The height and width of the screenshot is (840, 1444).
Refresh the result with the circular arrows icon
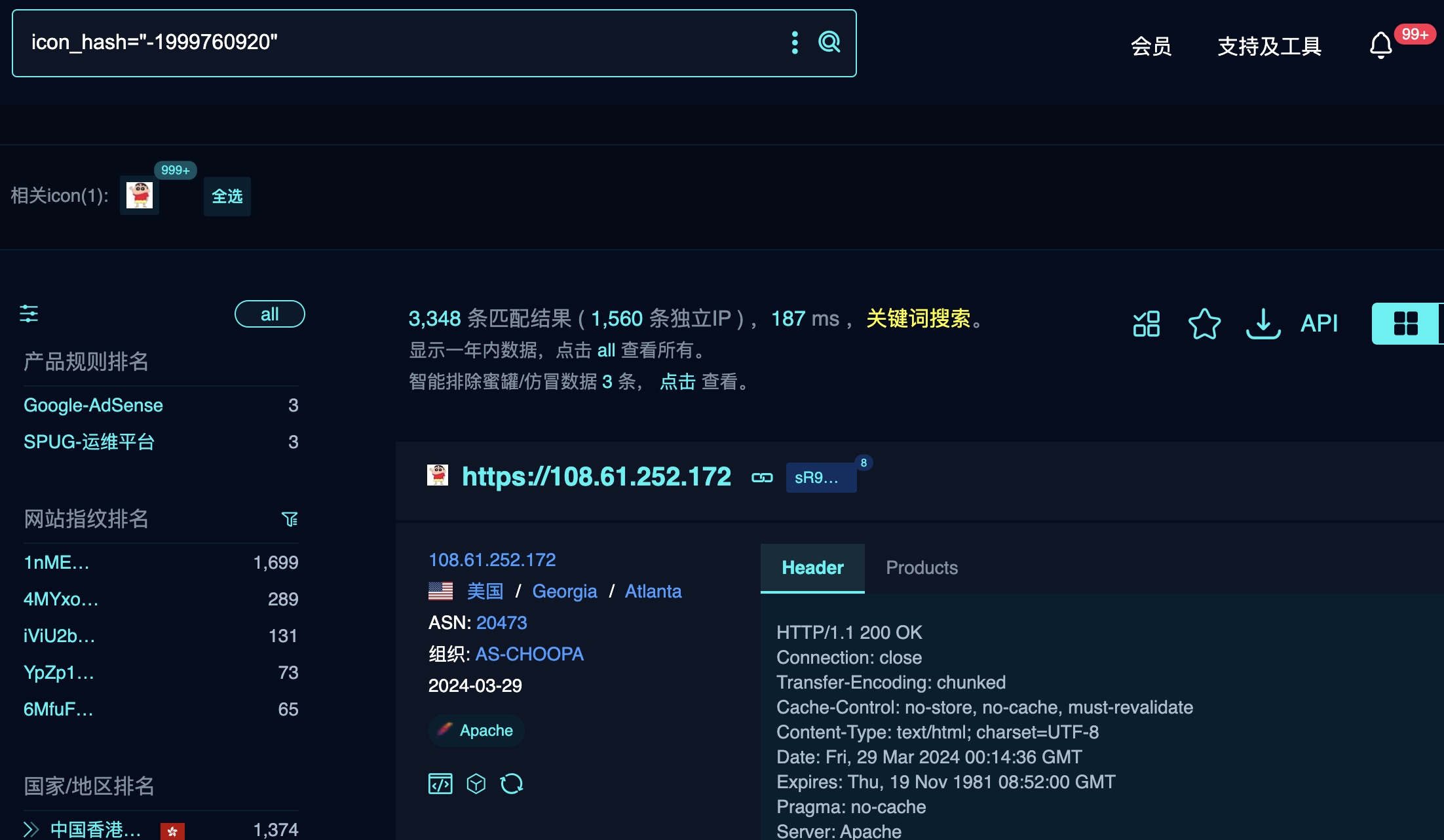(x=512, y=783)
